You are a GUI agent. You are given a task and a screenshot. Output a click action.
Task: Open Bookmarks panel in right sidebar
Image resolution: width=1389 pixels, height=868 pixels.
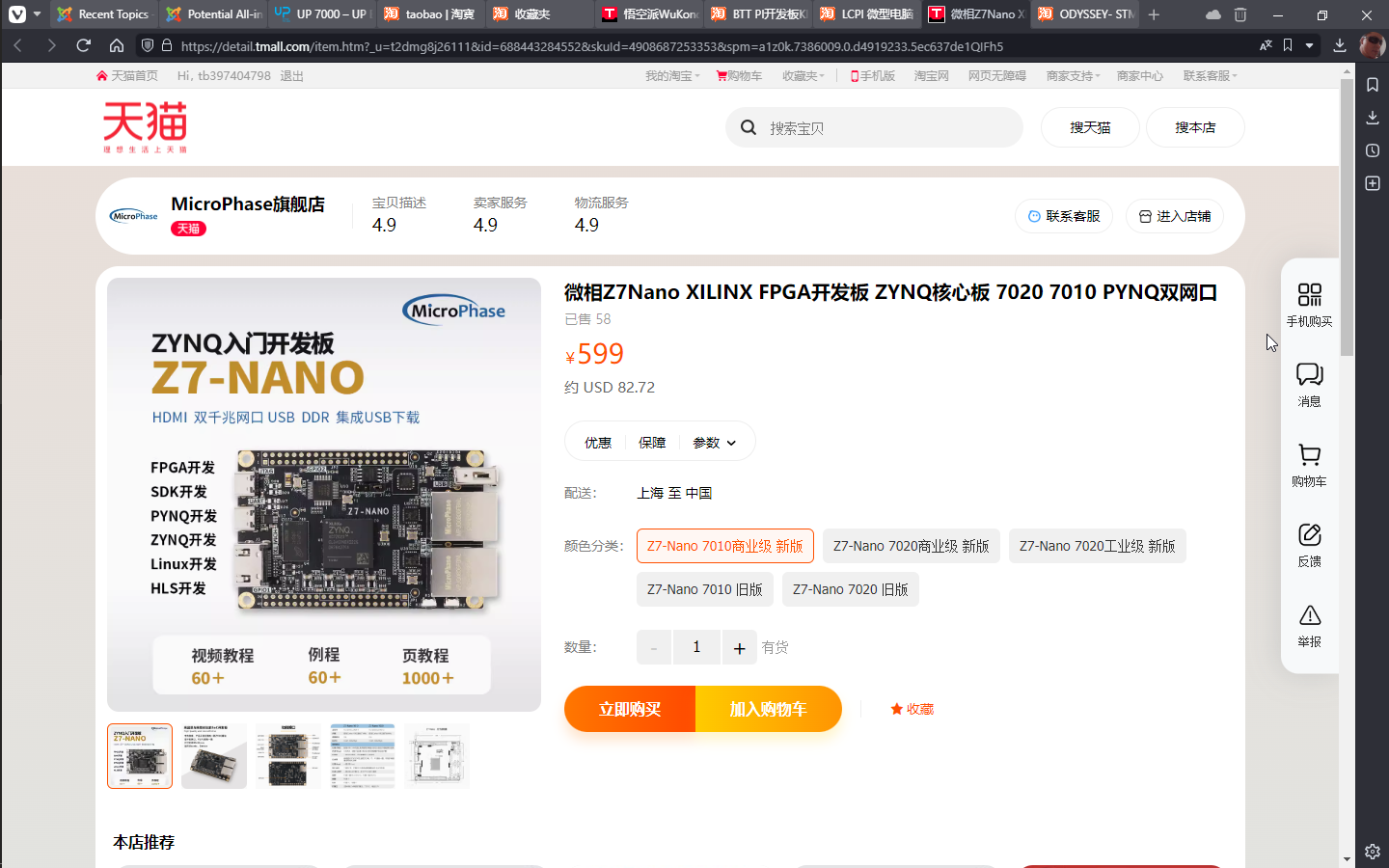[x=1373, y=85]
